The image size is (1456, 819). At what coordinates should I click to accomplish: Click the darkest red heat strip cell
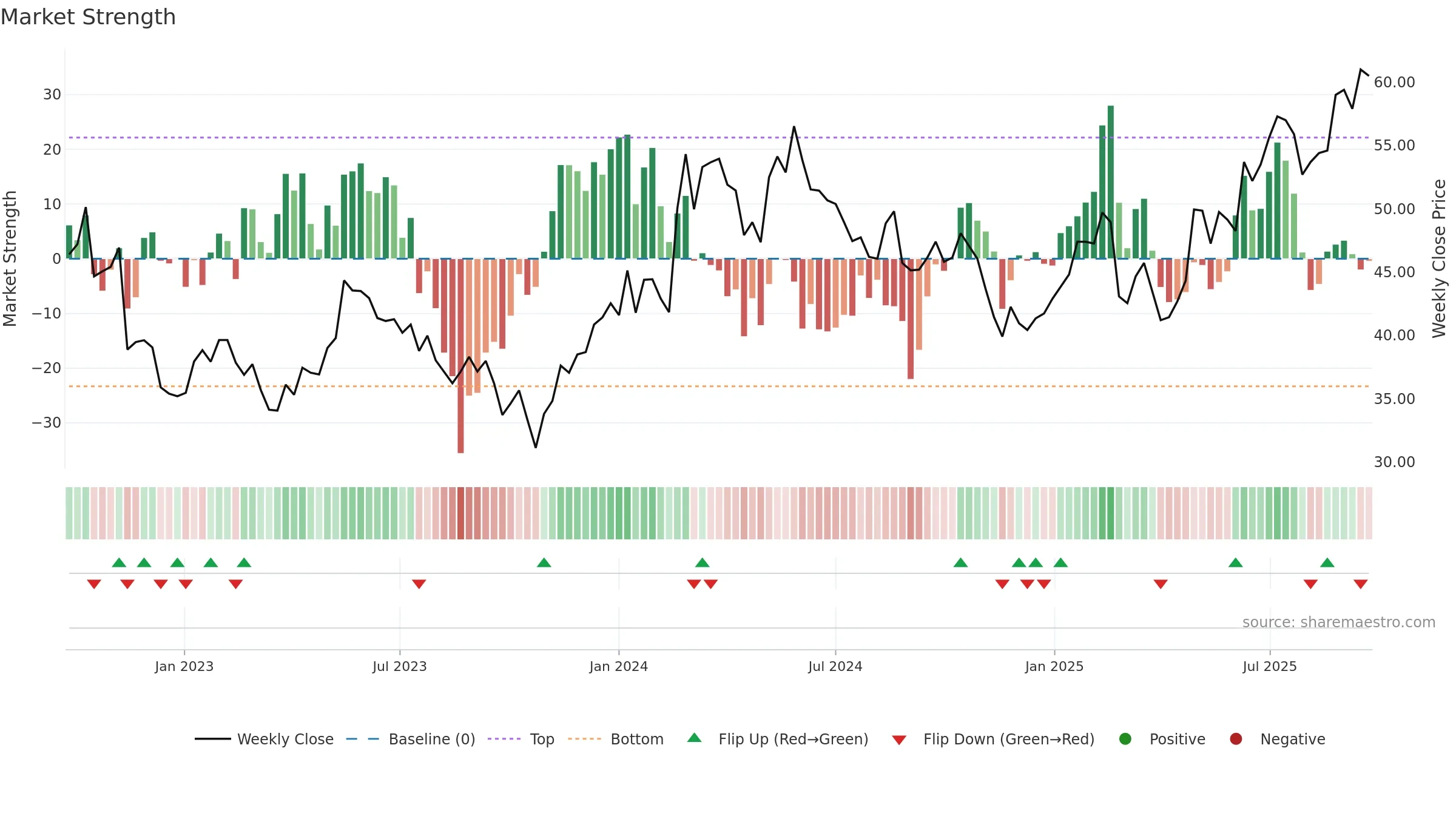click(x=460, y=513)
